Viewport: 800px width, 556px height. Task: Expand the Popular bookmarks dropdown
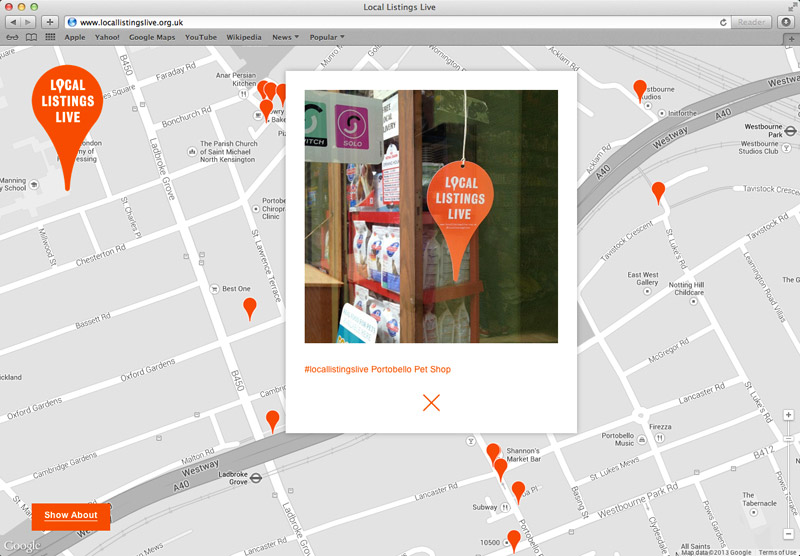[x=327, y=37]
